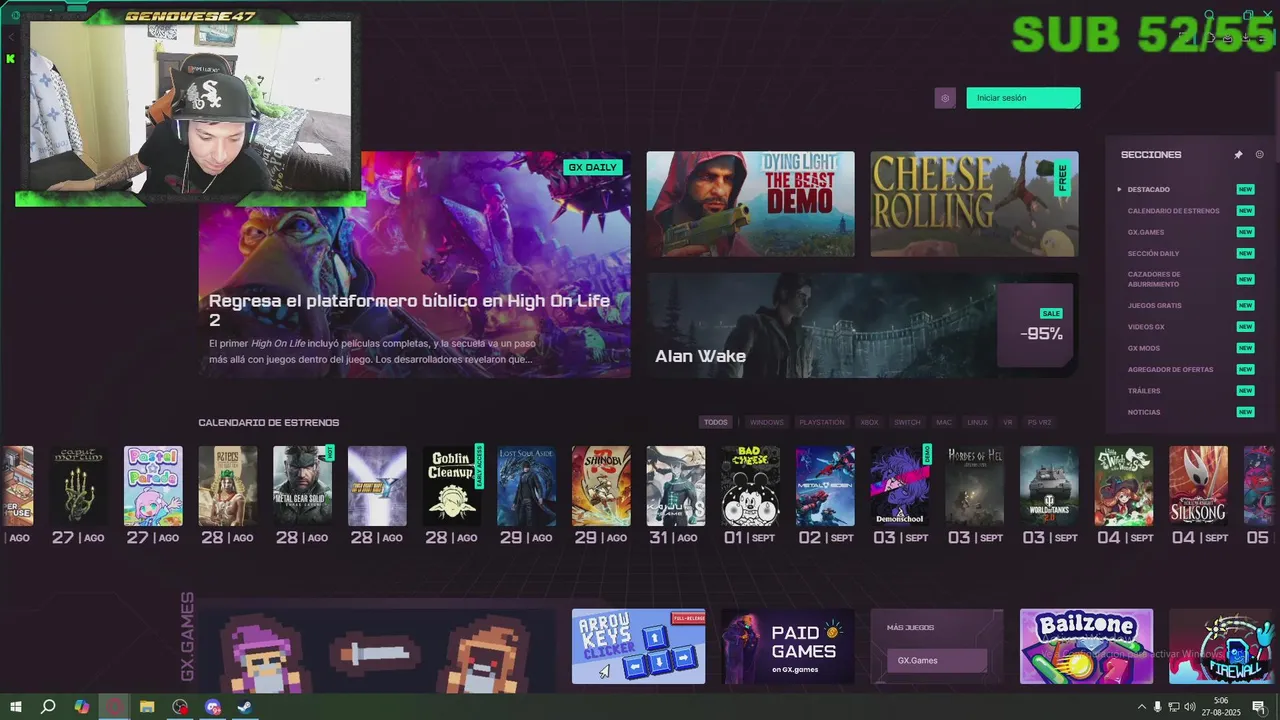The image size is (1280, 720).
Task: Show hidden system tray icons
Action: click(x=1142, y=707)
